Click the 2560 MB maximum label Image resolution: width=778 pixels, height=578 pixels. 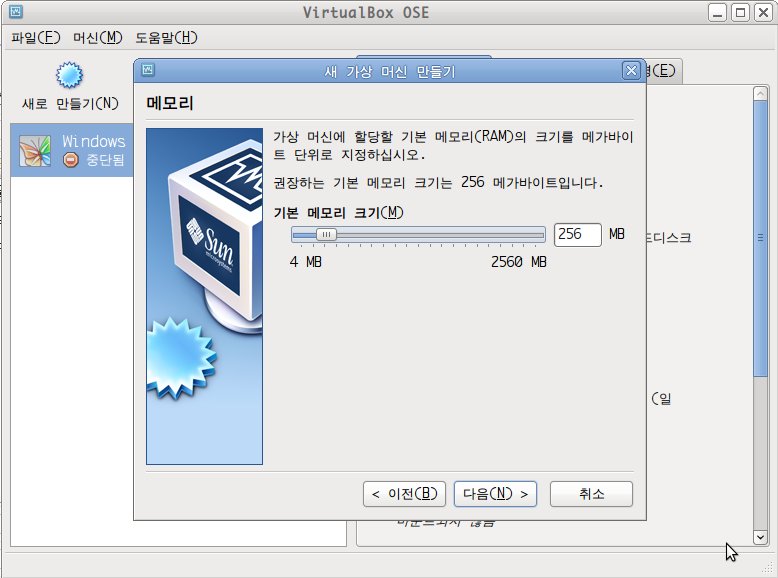point(519,261)
